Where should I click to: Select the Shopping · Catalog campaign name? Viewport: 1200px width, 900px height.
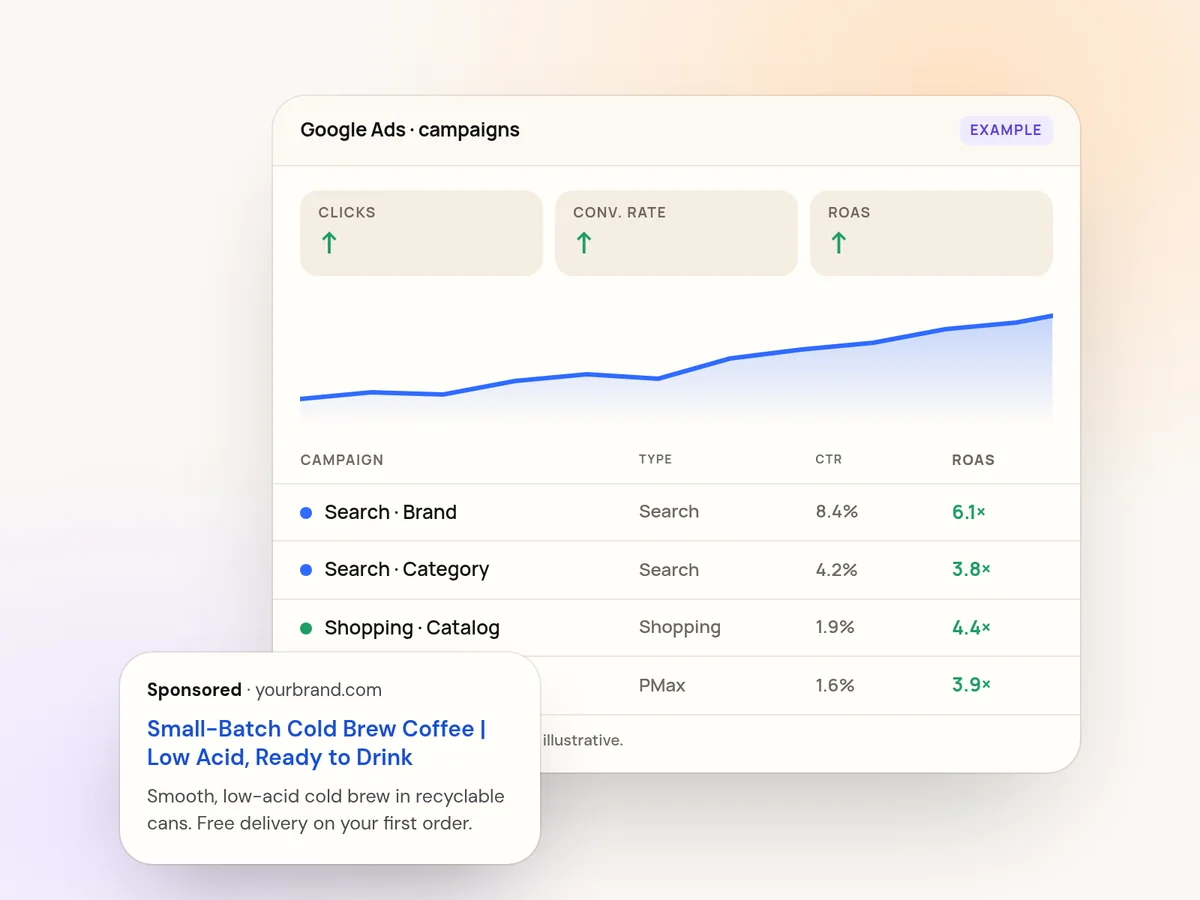tap(412, 628)
